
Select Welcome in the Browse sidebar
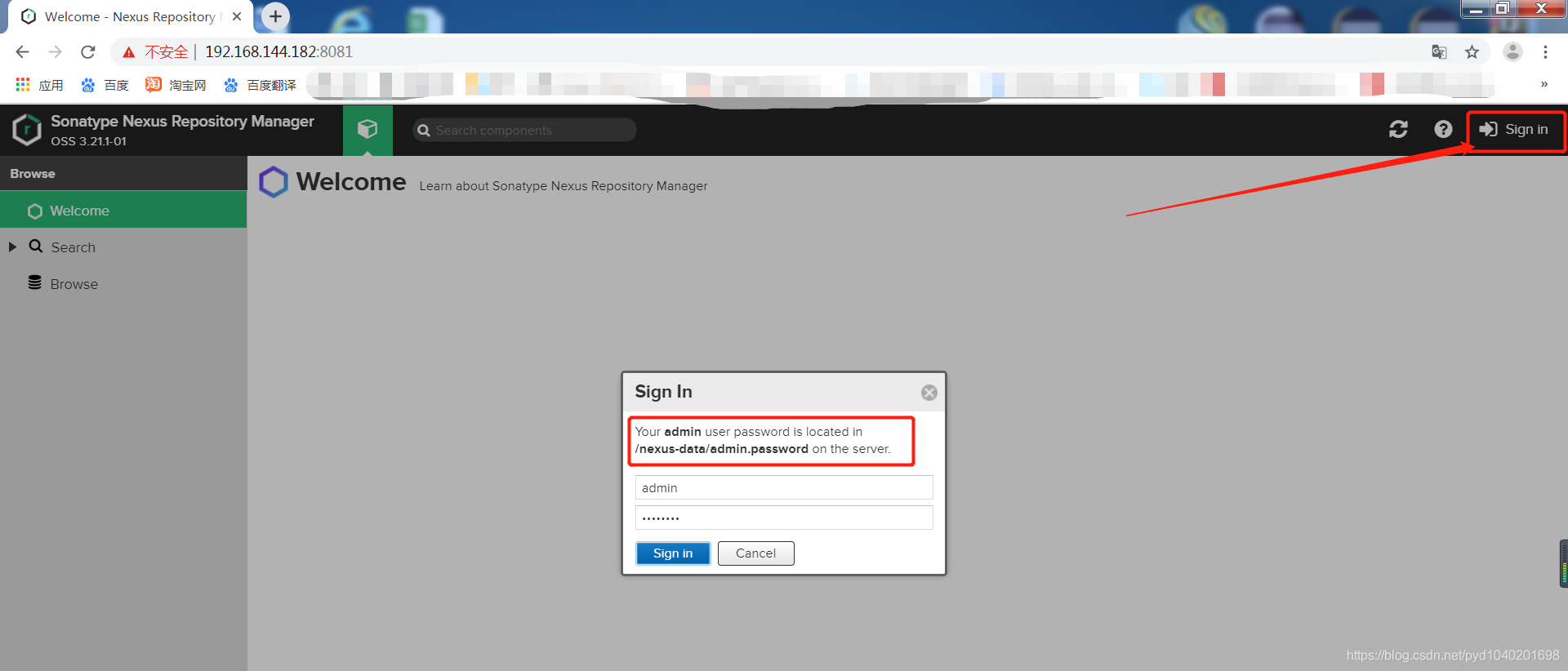pos(123,211)
